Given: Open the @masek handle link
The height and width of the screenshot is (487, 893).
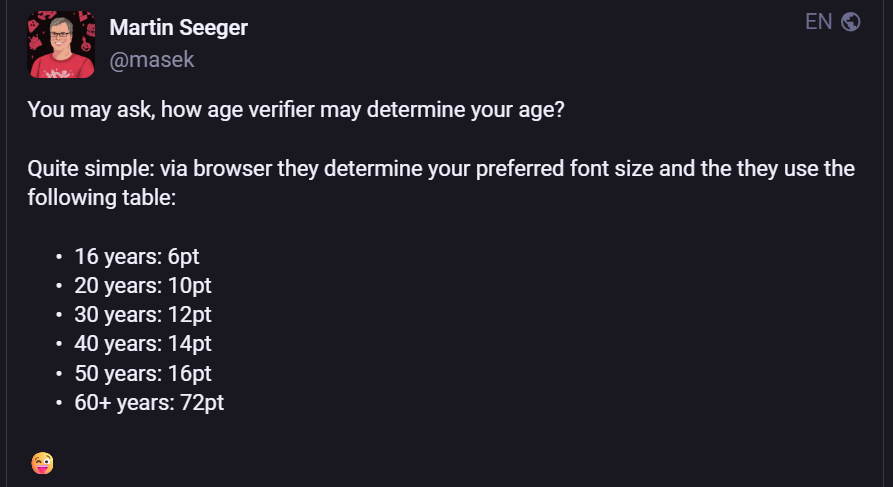Looking at the screenshot, I should [151, 60].
